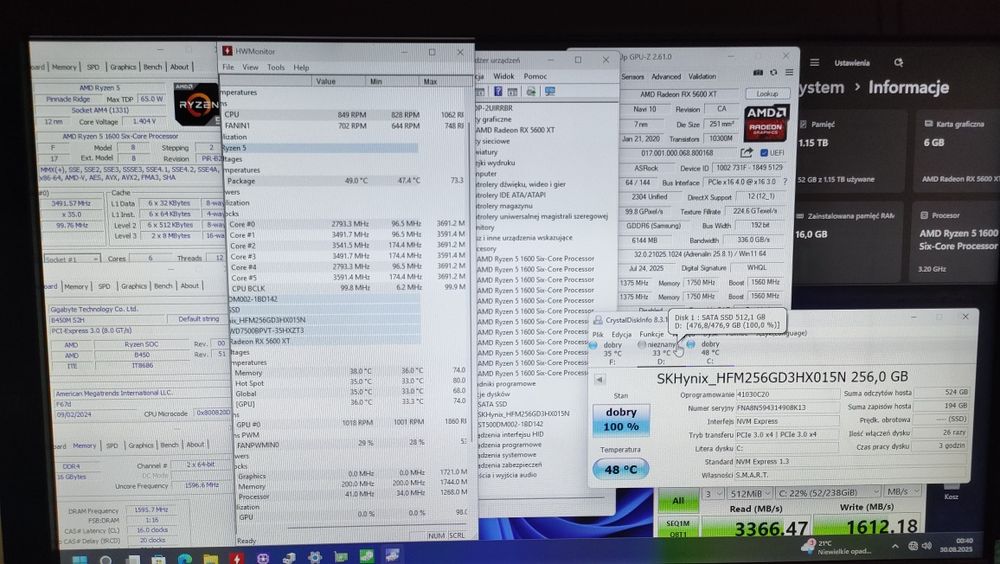Image resolution: width=1000 pixels, height=564 pixels.
Task: Click the GPU-Z BIOS export share icon
Action: (746, 152)
